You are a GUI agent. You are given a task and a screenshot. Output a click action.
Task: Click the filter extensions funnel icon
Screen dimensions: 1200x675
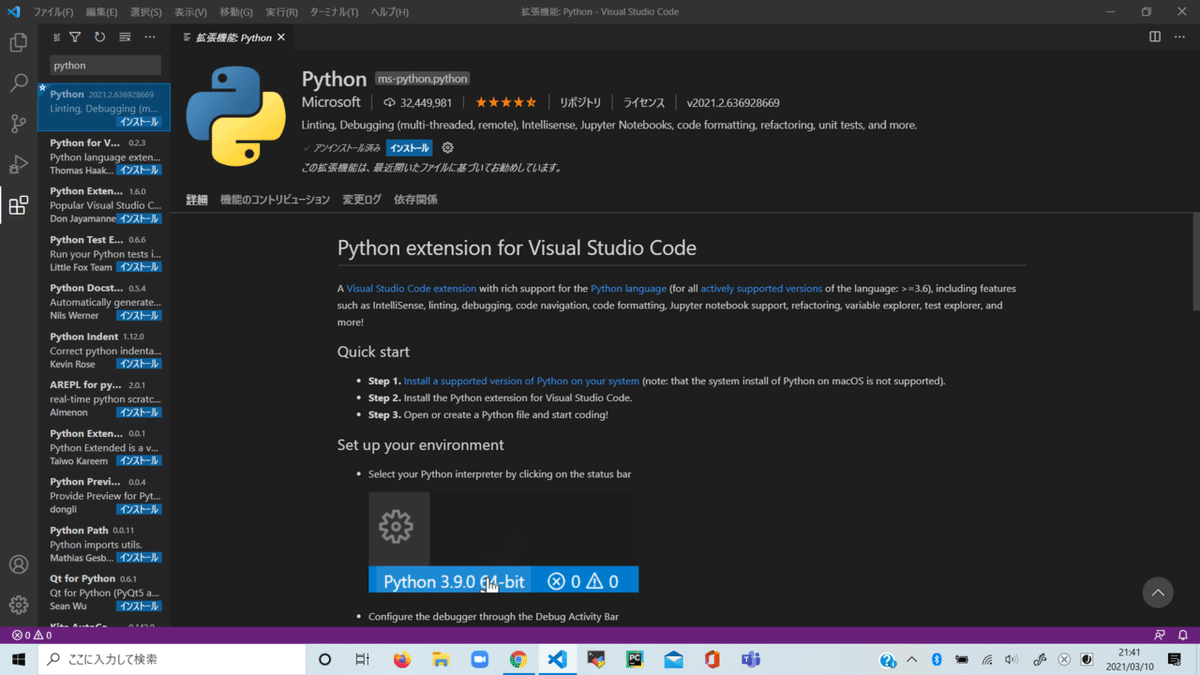pyautogui.click(x=75, y=37)
